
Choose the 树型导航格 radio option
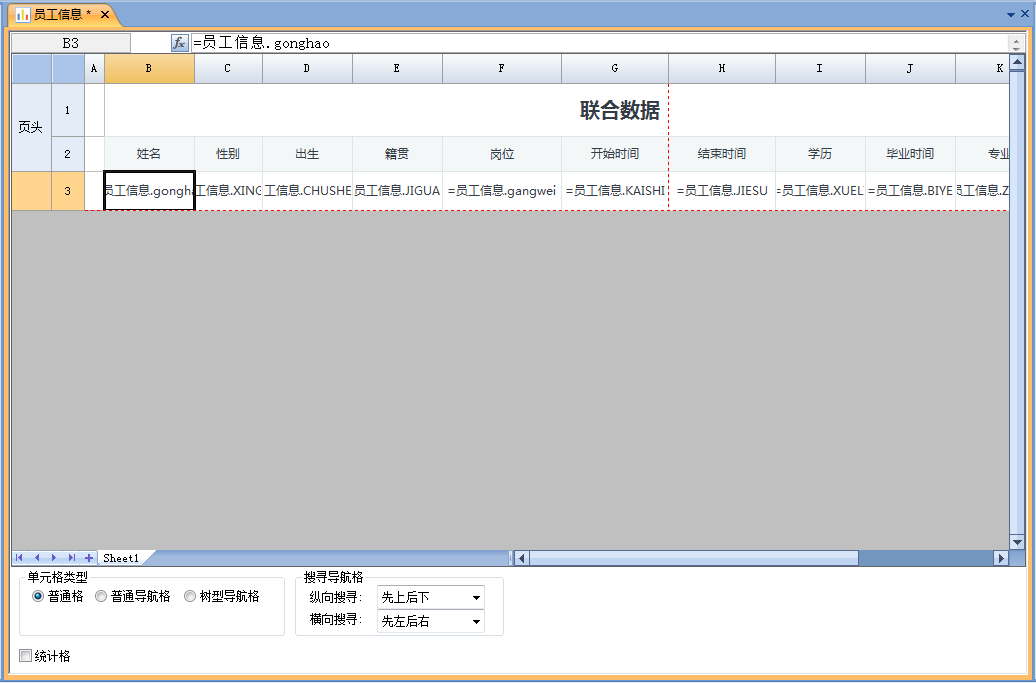pos(190,597)
